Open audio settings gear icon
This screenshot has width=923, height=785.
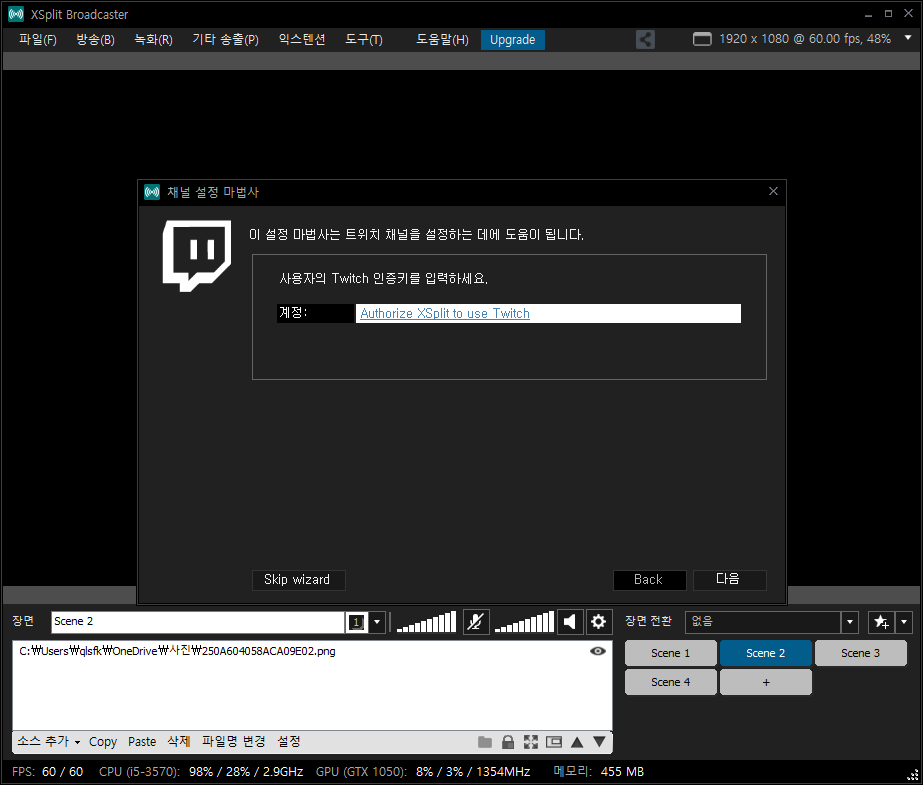pyautogui.click(x=599, y=622)
